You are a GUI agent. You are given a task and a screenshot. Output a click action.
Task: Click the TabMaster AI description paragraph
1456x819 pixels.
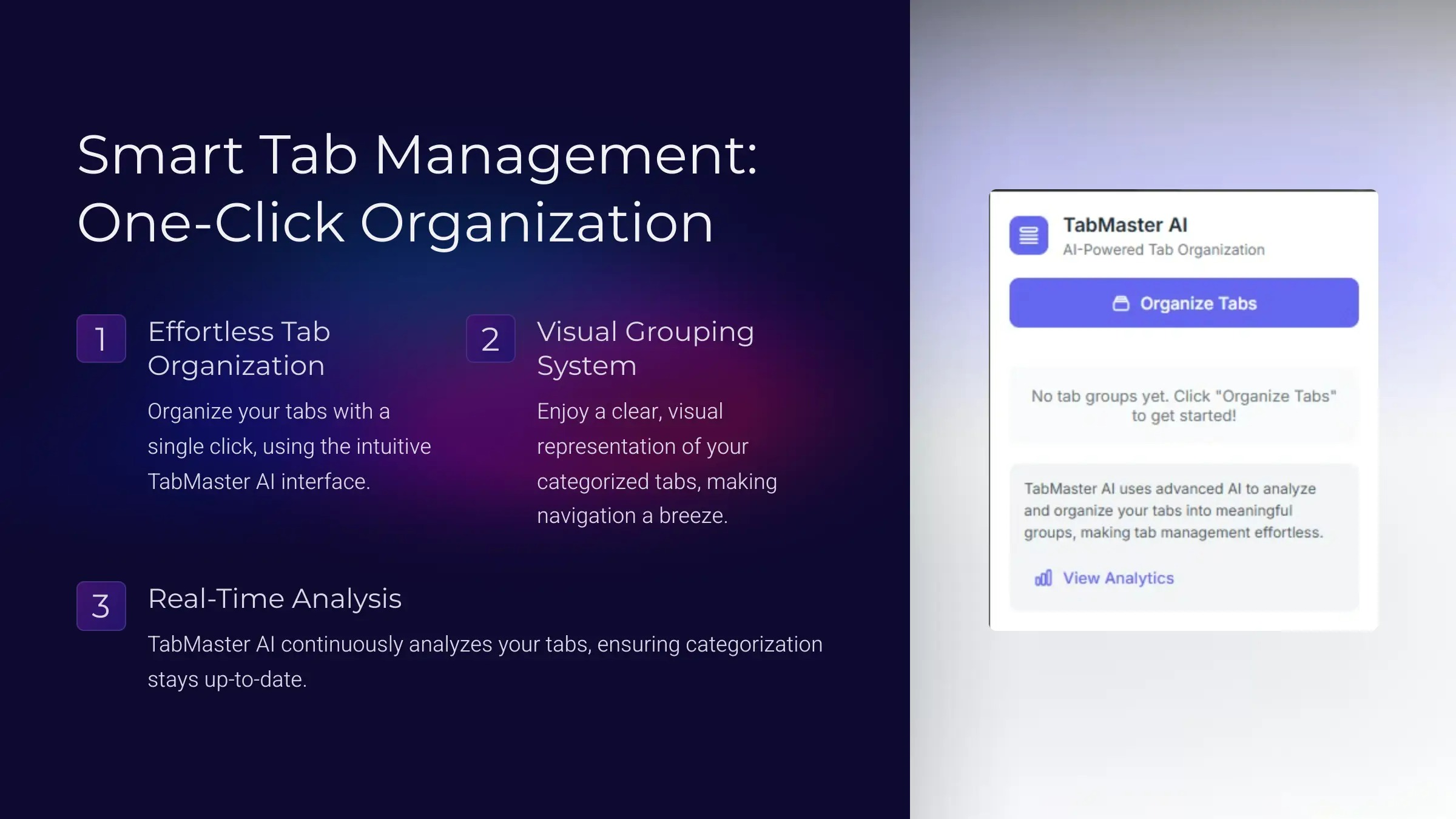[1173, 510]
